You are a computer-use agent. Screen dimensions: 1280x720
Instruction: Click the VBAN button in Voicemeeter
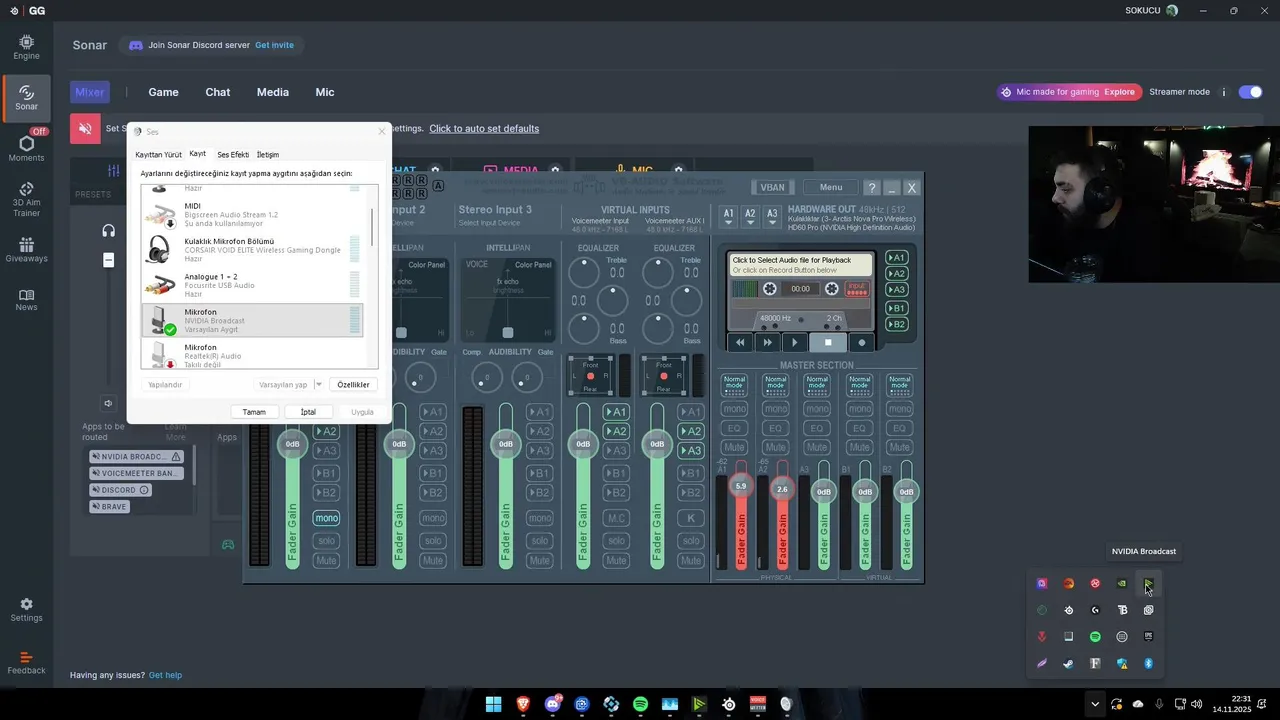point(772,187)
